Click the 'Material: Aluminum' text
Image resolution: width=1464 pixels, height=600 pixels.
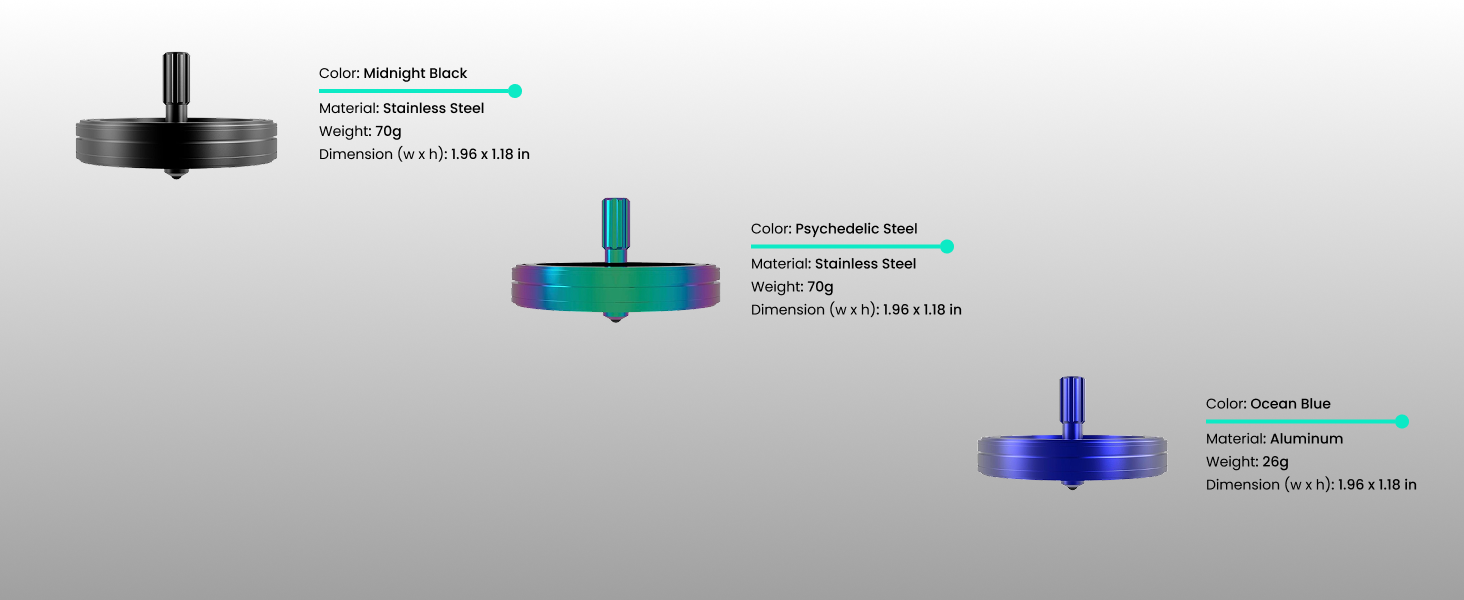(x=1274, y=439)
